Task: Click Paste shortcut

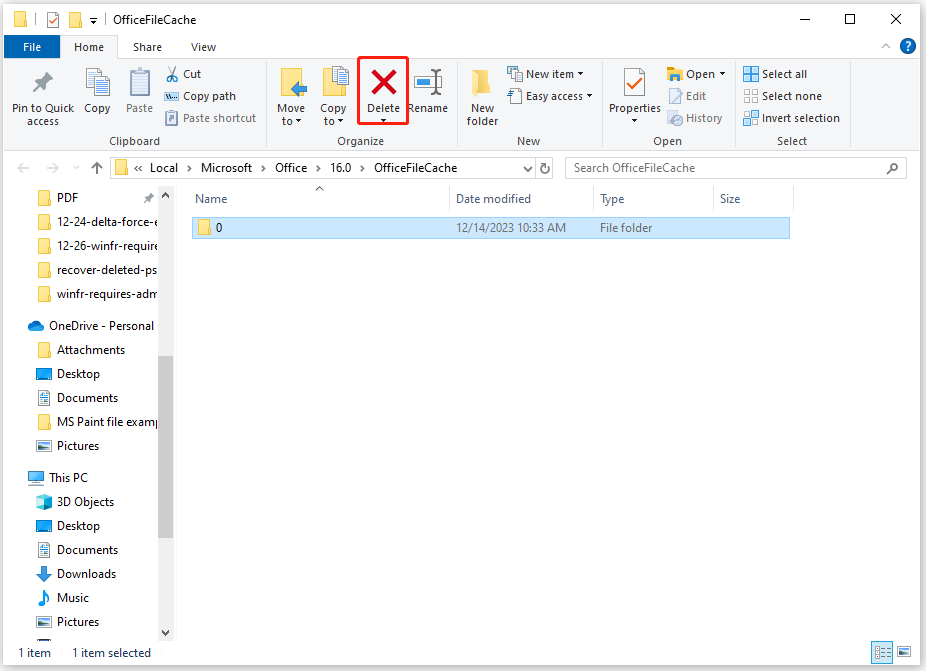Action: pyautogui.click(x=210, y=118)
